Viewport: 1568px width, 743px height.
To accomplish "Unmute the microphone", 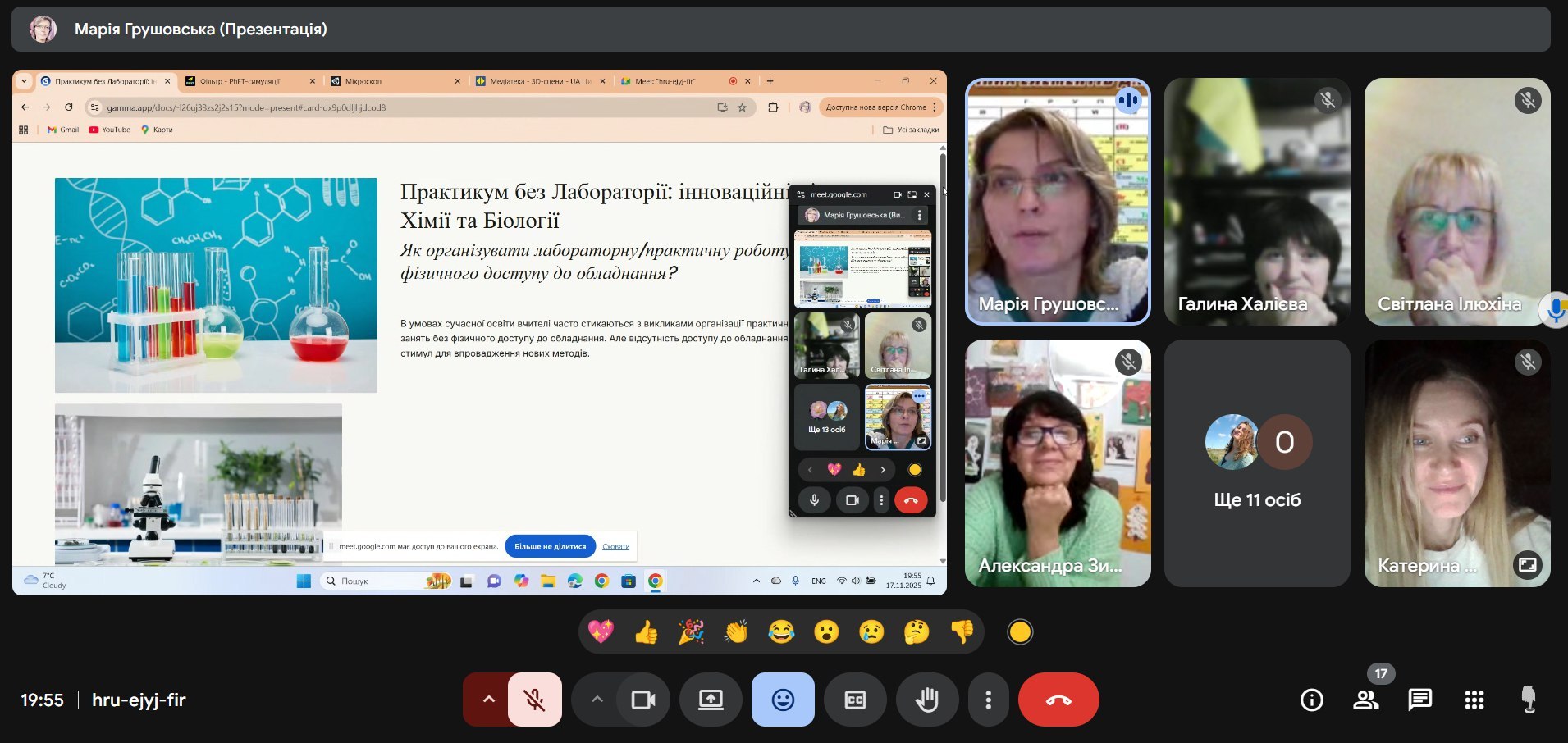I will point(535,700).
